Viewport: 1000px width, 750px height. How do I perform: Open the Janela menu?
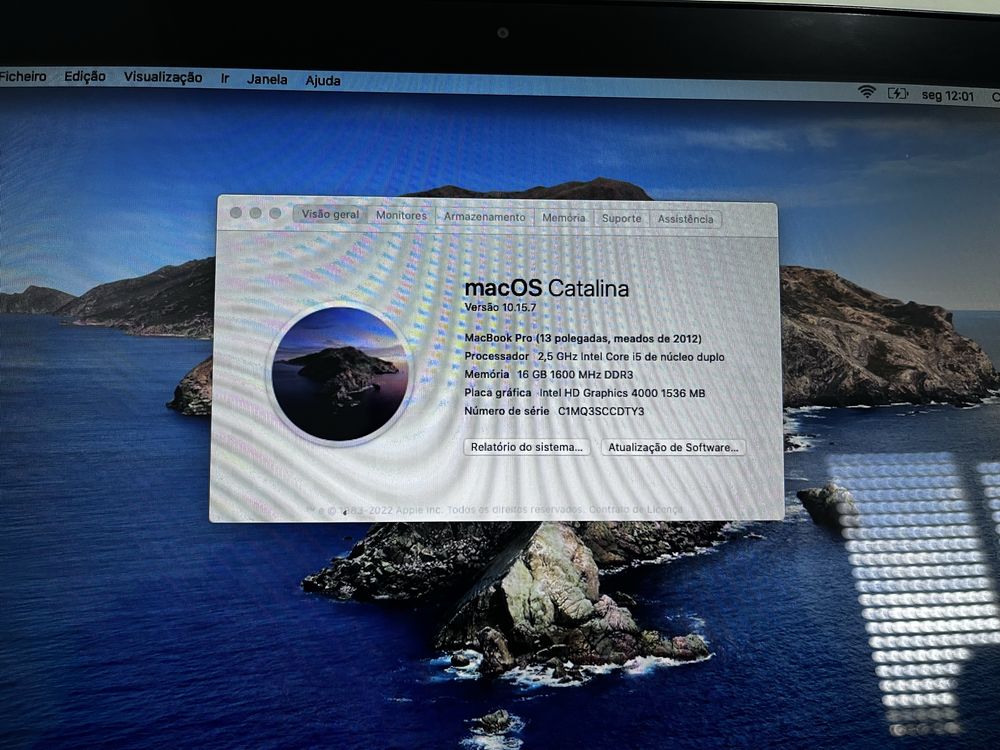click(267, 80)
